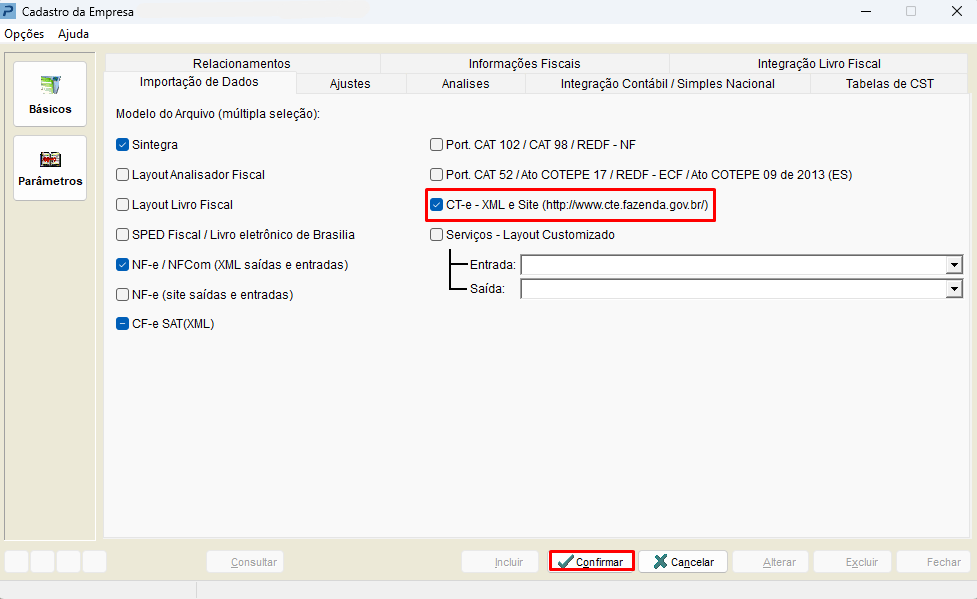977x599 pixels.
Task: Click the 'Modelo do Arquivo (múltipla seleção):' label
Action: tap(217, 114)
